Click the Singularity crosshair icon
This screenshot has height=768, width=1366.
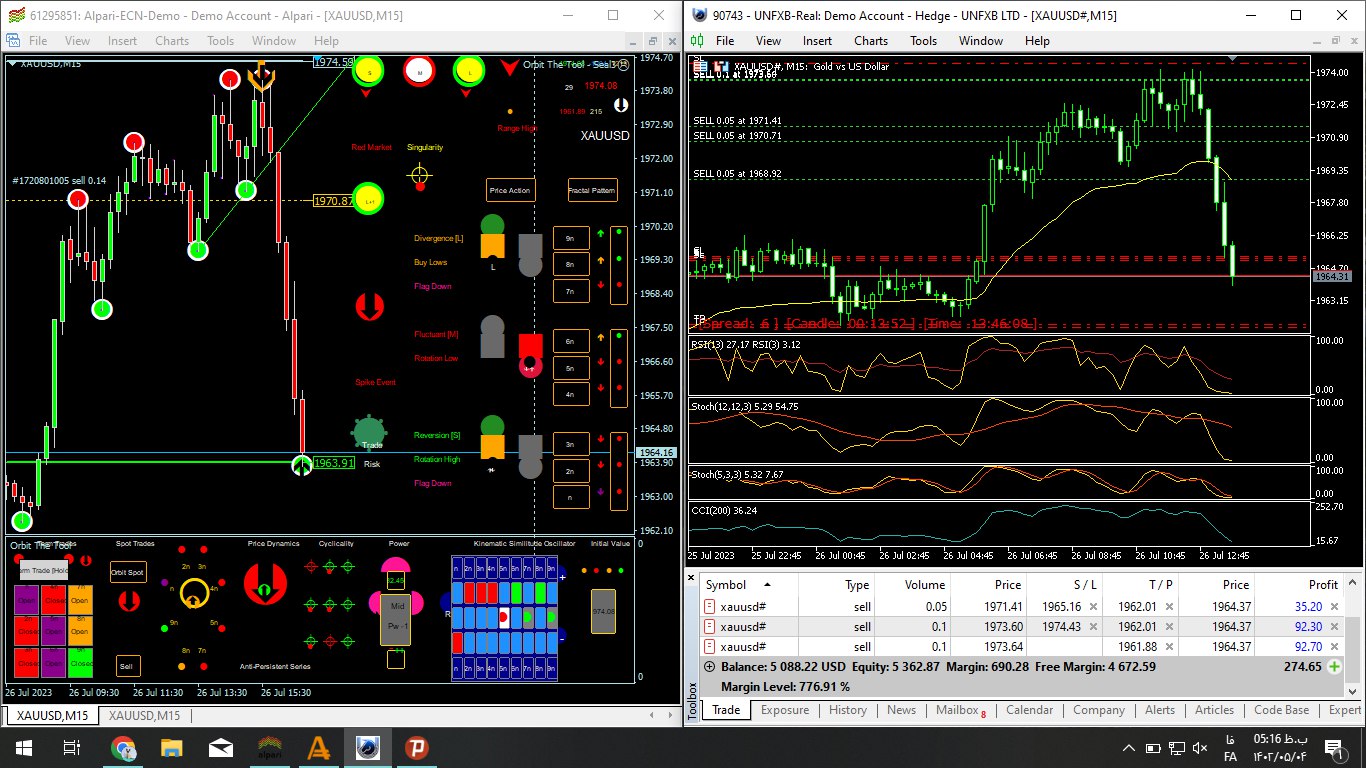pos(420,176)
